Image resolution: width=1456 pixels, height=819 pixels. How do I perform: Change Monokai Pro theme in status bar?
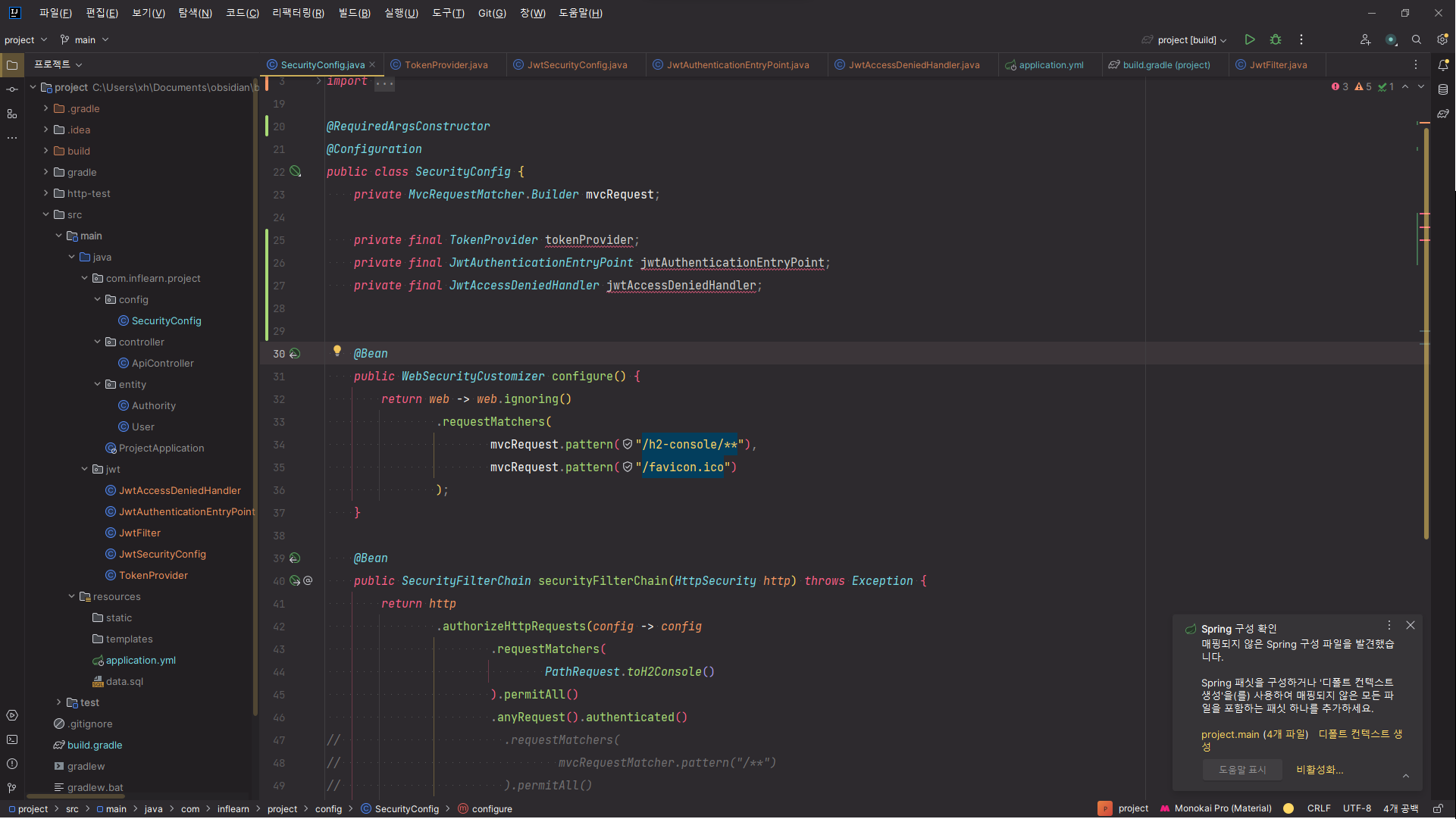click(x=1216, y=809)
